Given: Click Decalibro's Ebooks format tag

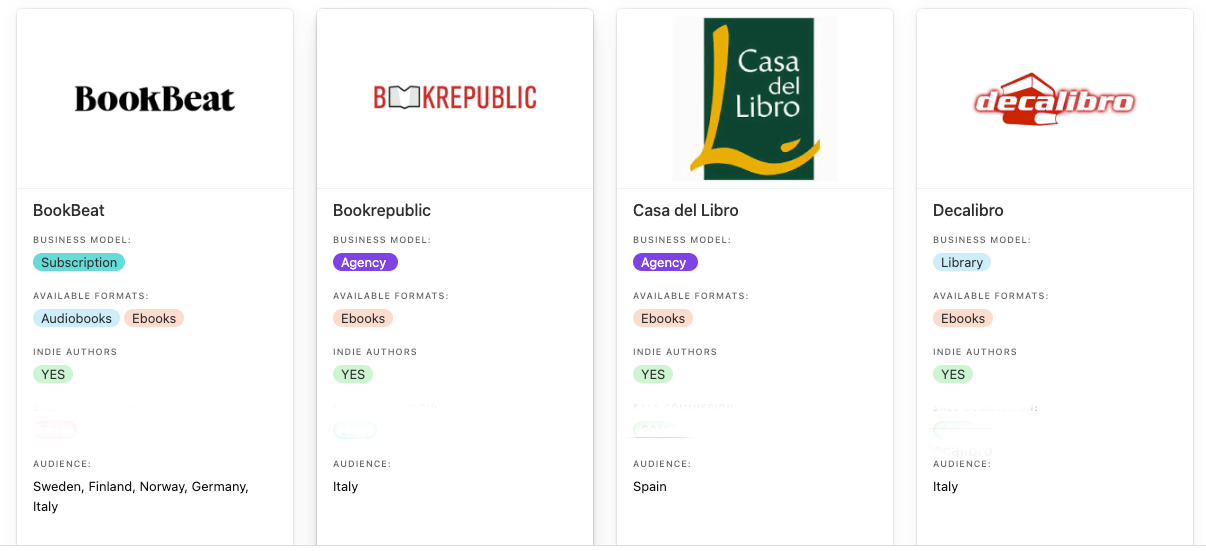Looking at the screenshot, I should pos(963,318).
